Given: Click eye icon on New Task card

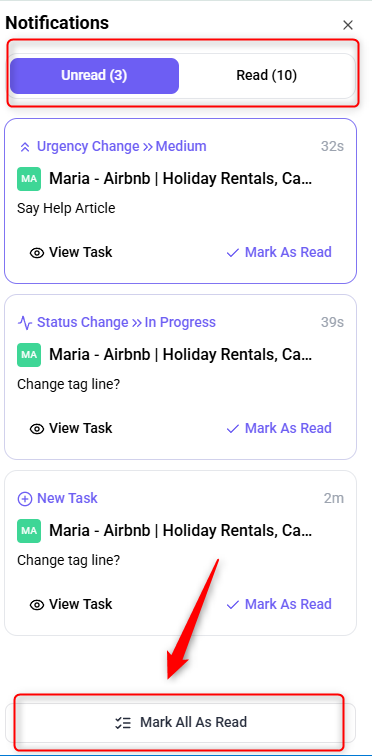Looking at the screenshot, I should coord(37,605).
